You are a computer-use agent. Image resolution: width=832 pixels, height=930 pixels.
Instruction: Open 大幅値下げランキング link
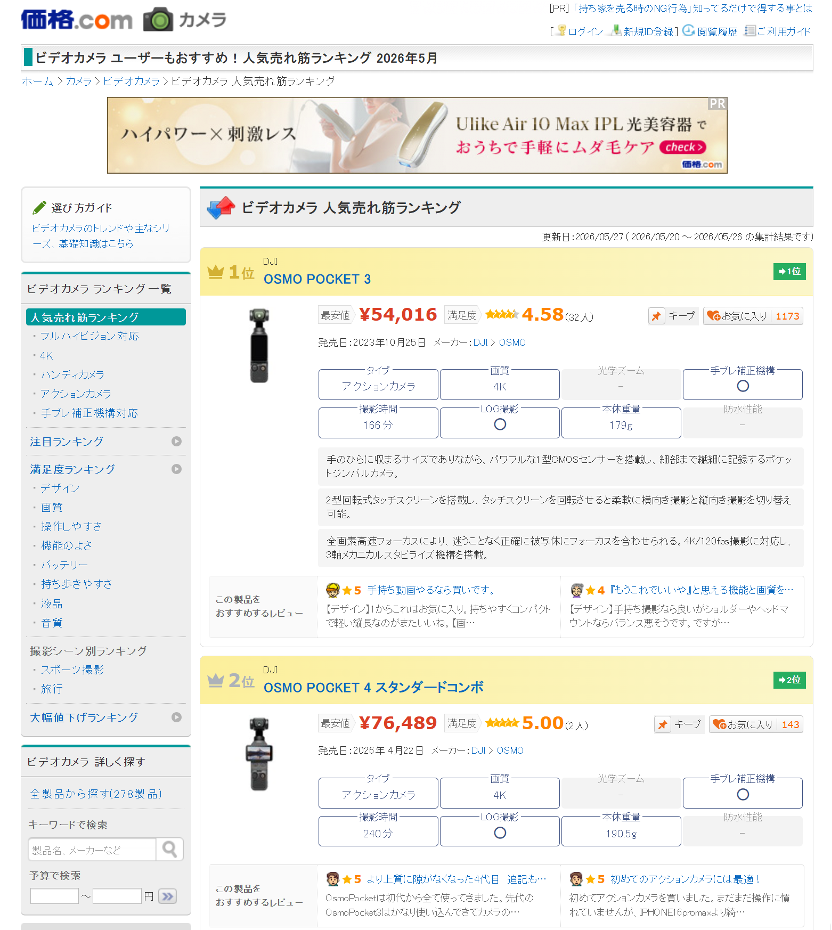[84, 717]
